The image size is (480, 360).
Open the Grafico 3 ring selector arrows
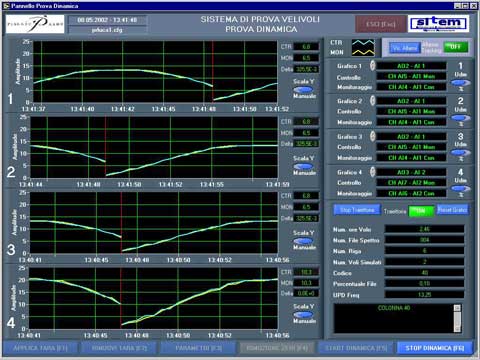point(372,136)
